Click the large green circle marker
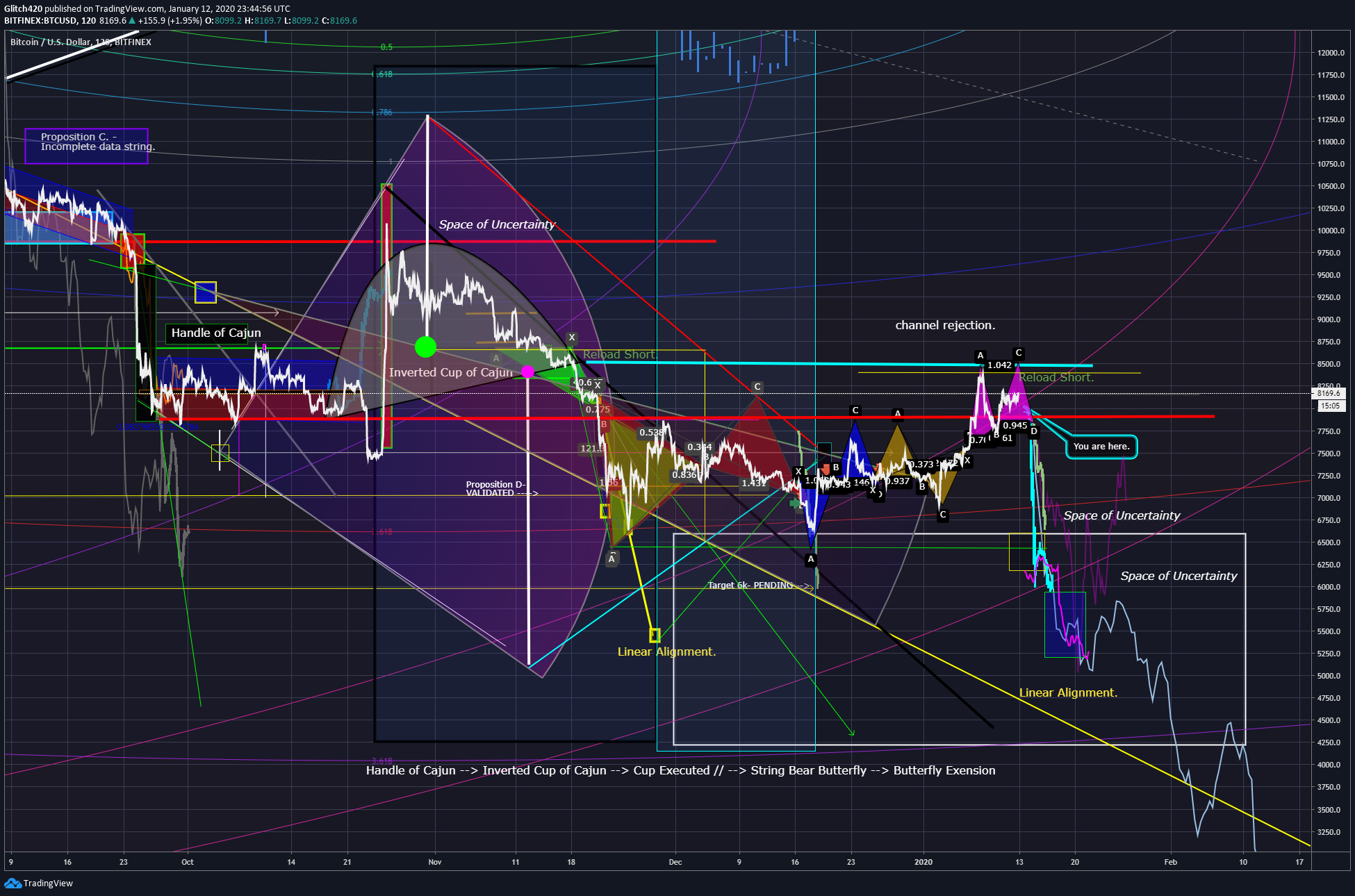The height and width of the screenshot is (896, 1355). point(425,346)
